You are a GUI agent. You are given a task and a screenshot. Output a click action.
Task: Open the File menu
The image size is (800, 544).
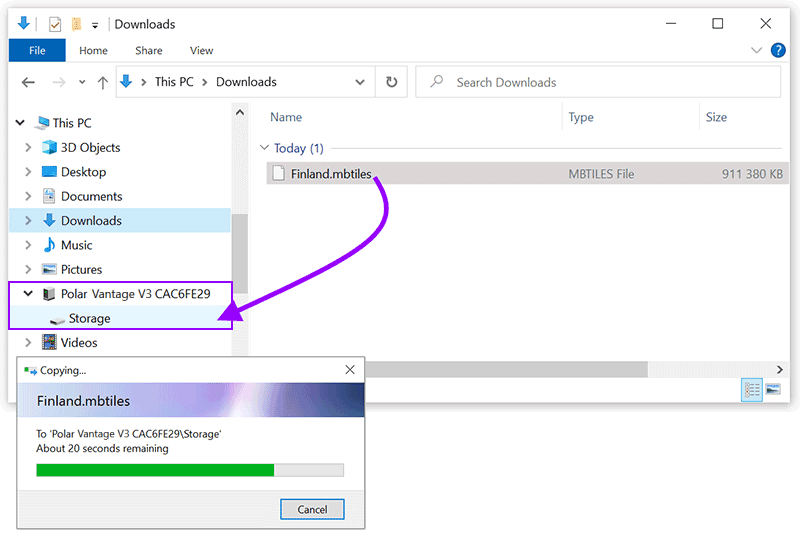tap(37, 50)
